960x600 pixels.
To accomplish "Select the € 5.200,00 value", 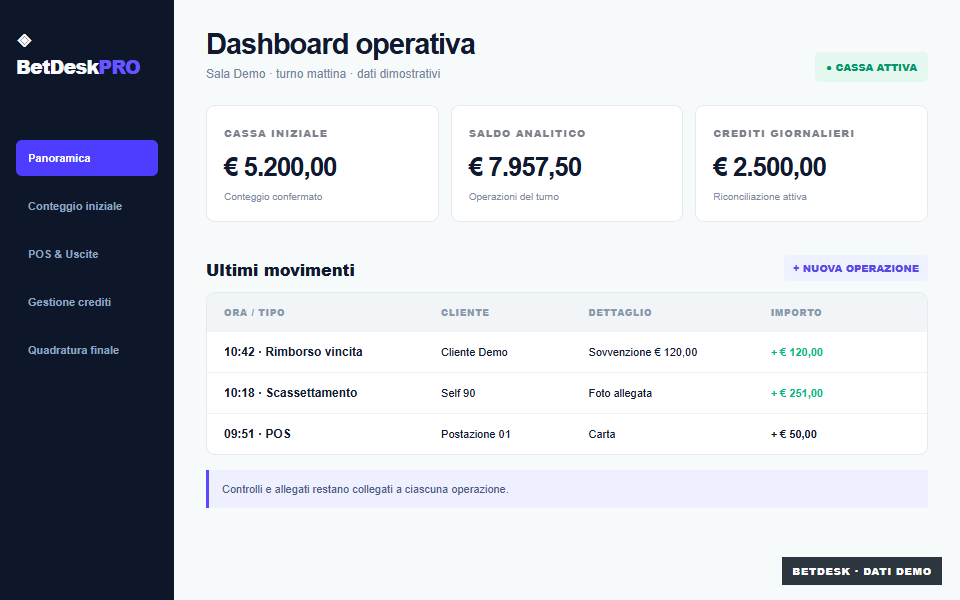I will tap(280, 167).
